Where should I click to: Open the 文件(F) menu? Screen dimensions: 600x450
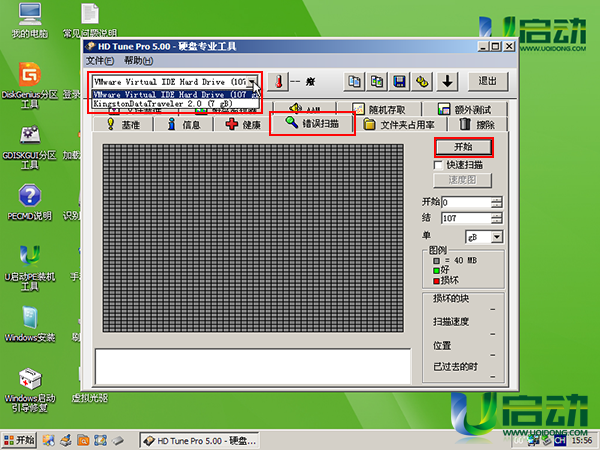99,61
